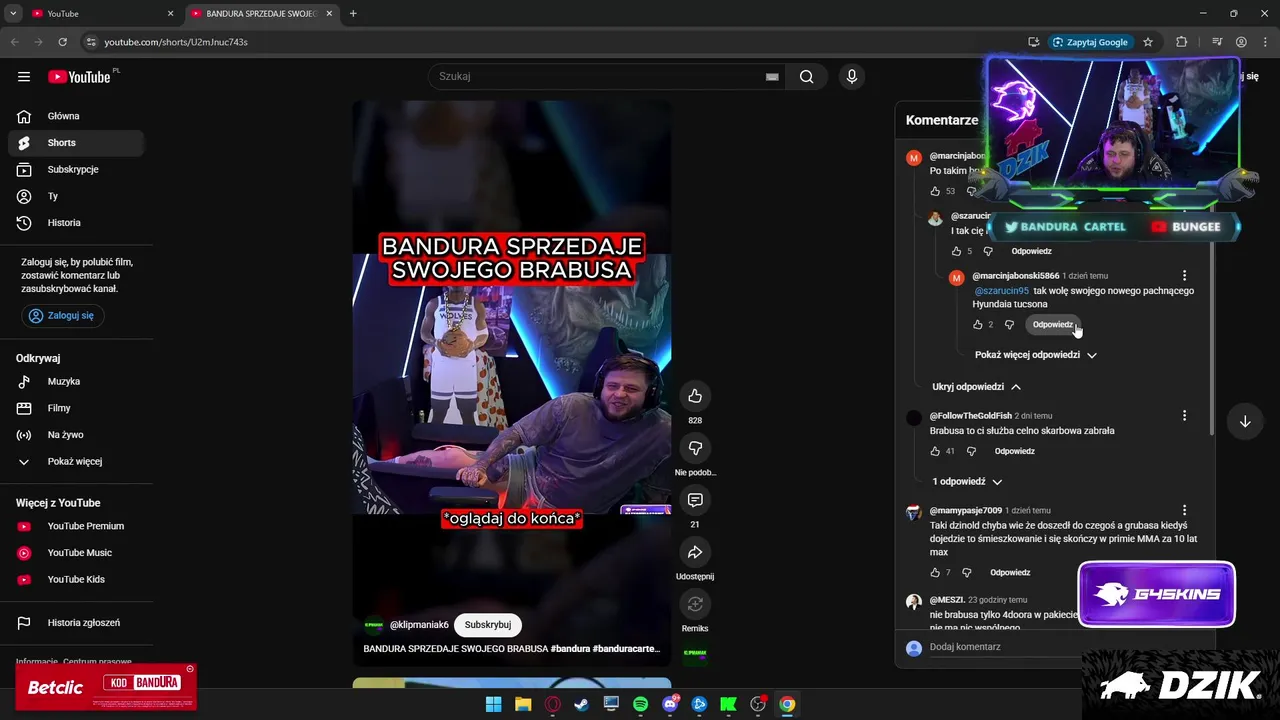Open Discord from the taskbar
1280x720 pixels.
(x=670, y=704)
